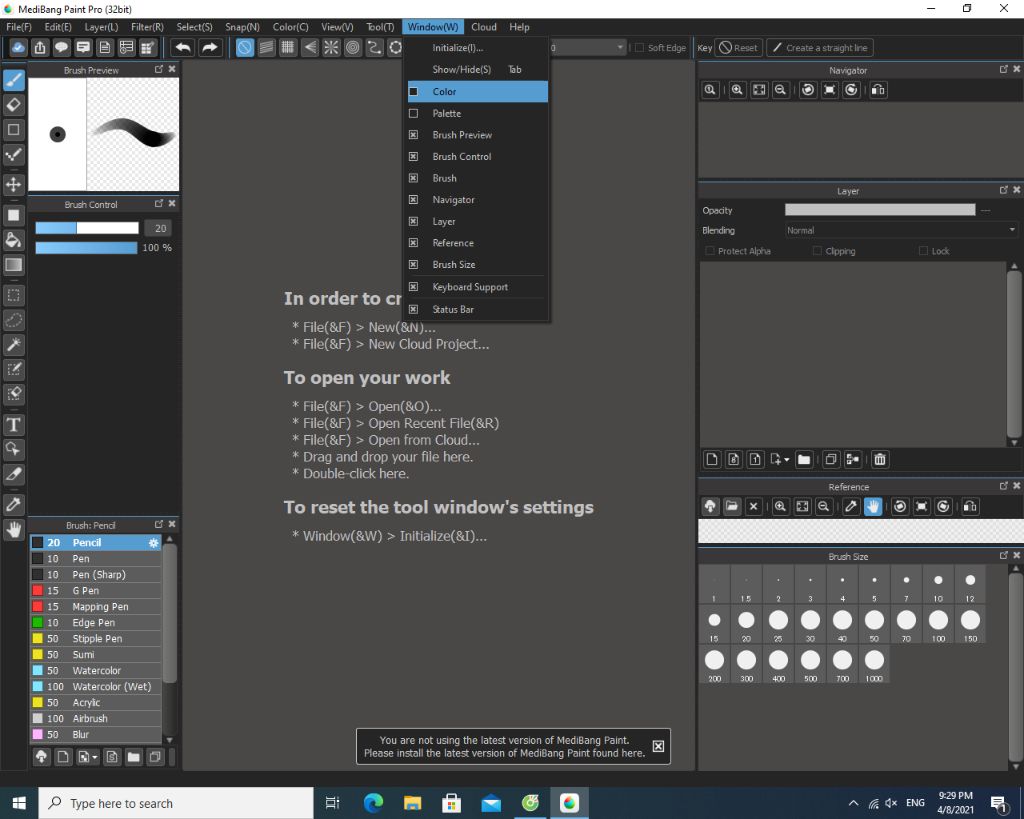Open the Blending mode dropdown

pyautogui.click(x=901, y=231)
